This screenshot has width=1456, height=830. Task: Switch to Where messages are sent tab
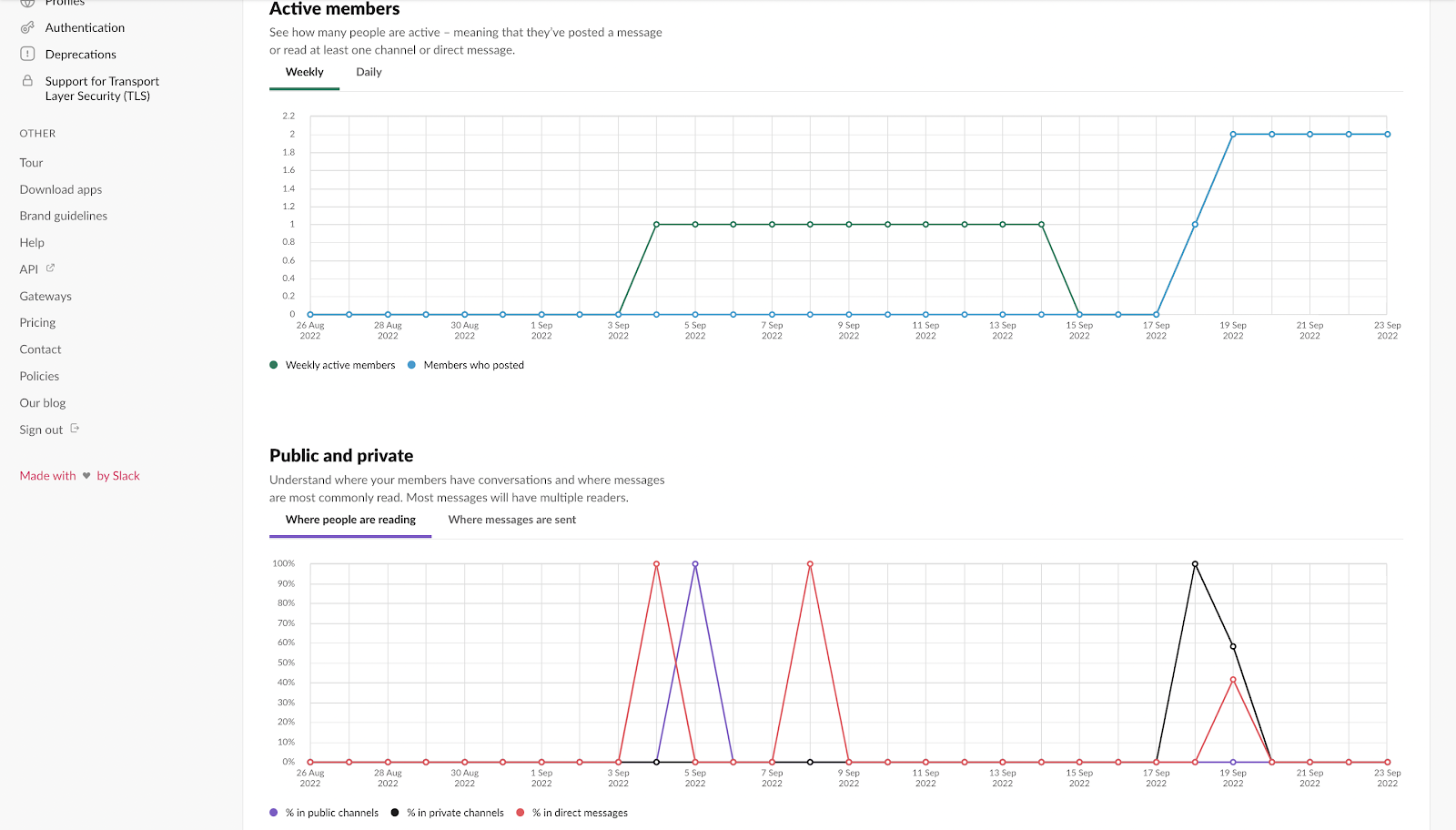(511, 520)
